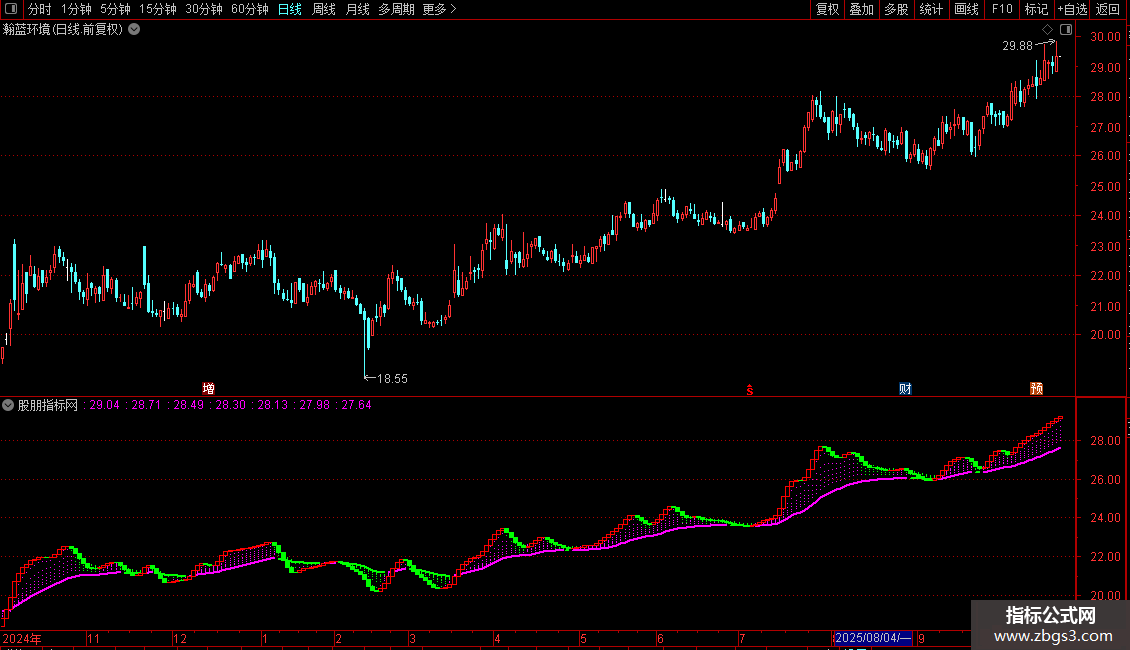Click the diamond marker icon on the chart
The image size is (1130, 650).
(x=1048, y=30)
